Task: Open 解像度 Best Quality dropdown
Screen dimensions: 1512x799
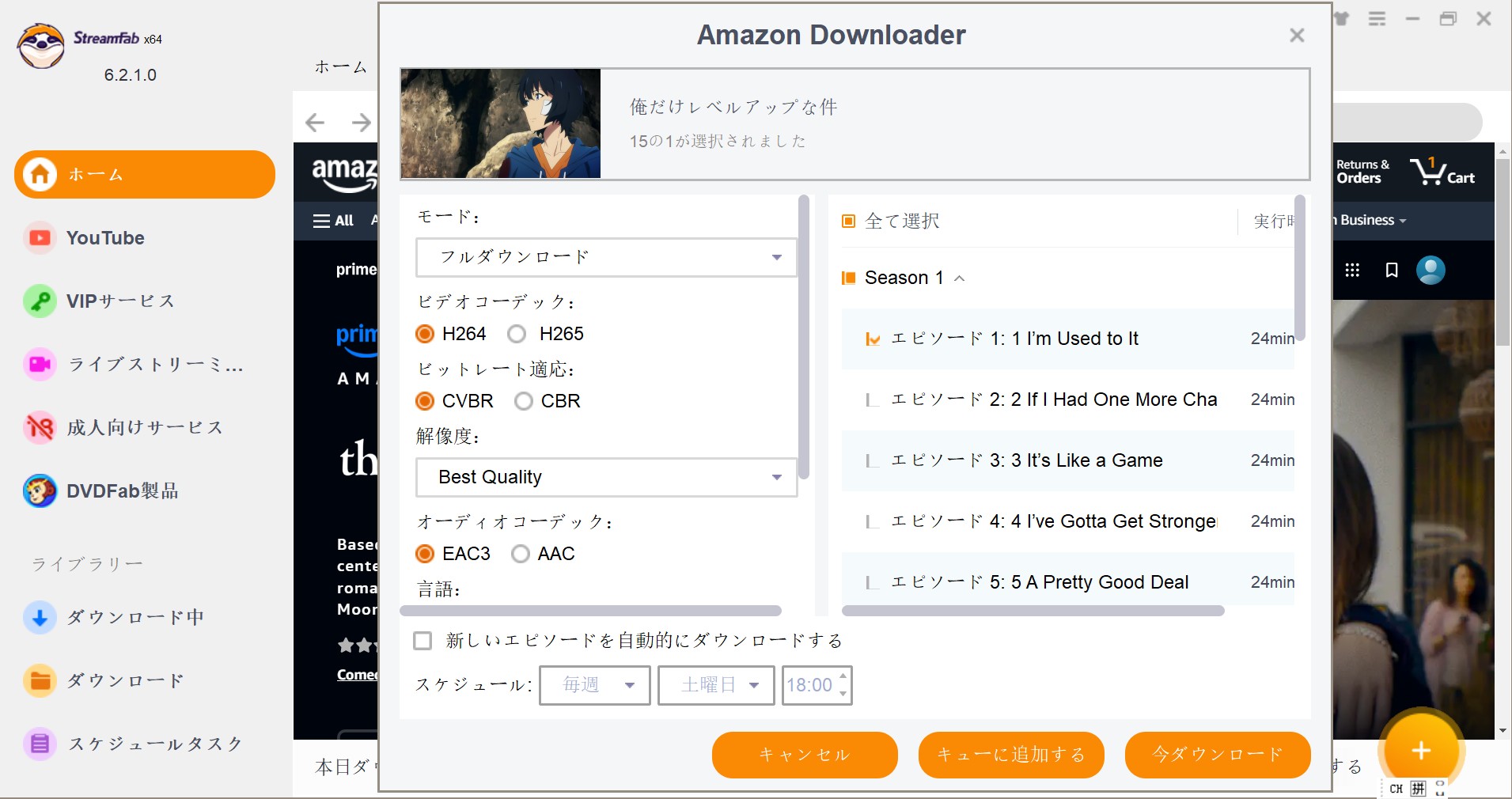Action: (x=606, y=477)
